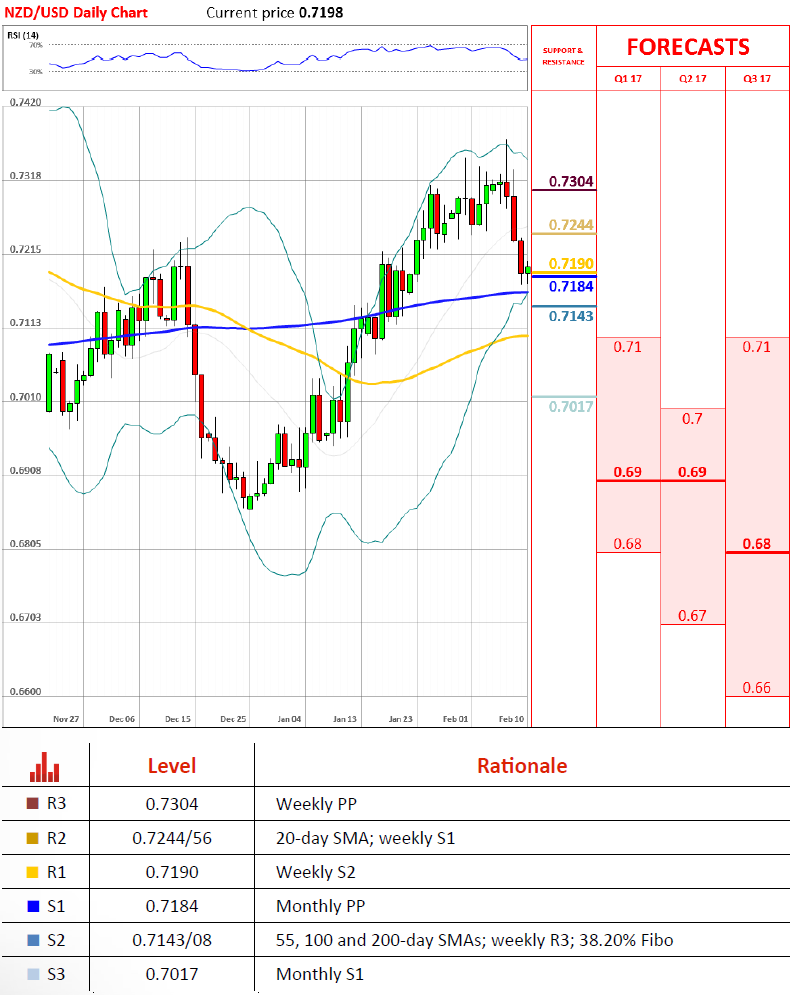
Task: Select the steel blue S2 color swatch
Action: tap(33, 940)
